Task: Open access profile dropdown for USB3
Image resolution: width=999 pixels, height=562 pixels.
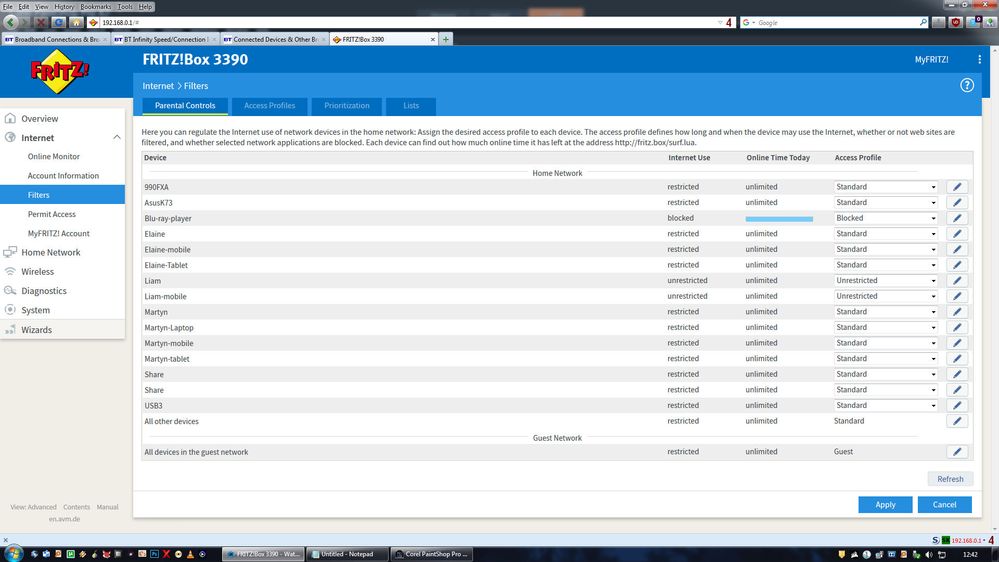Action: [x=886, y=405]
